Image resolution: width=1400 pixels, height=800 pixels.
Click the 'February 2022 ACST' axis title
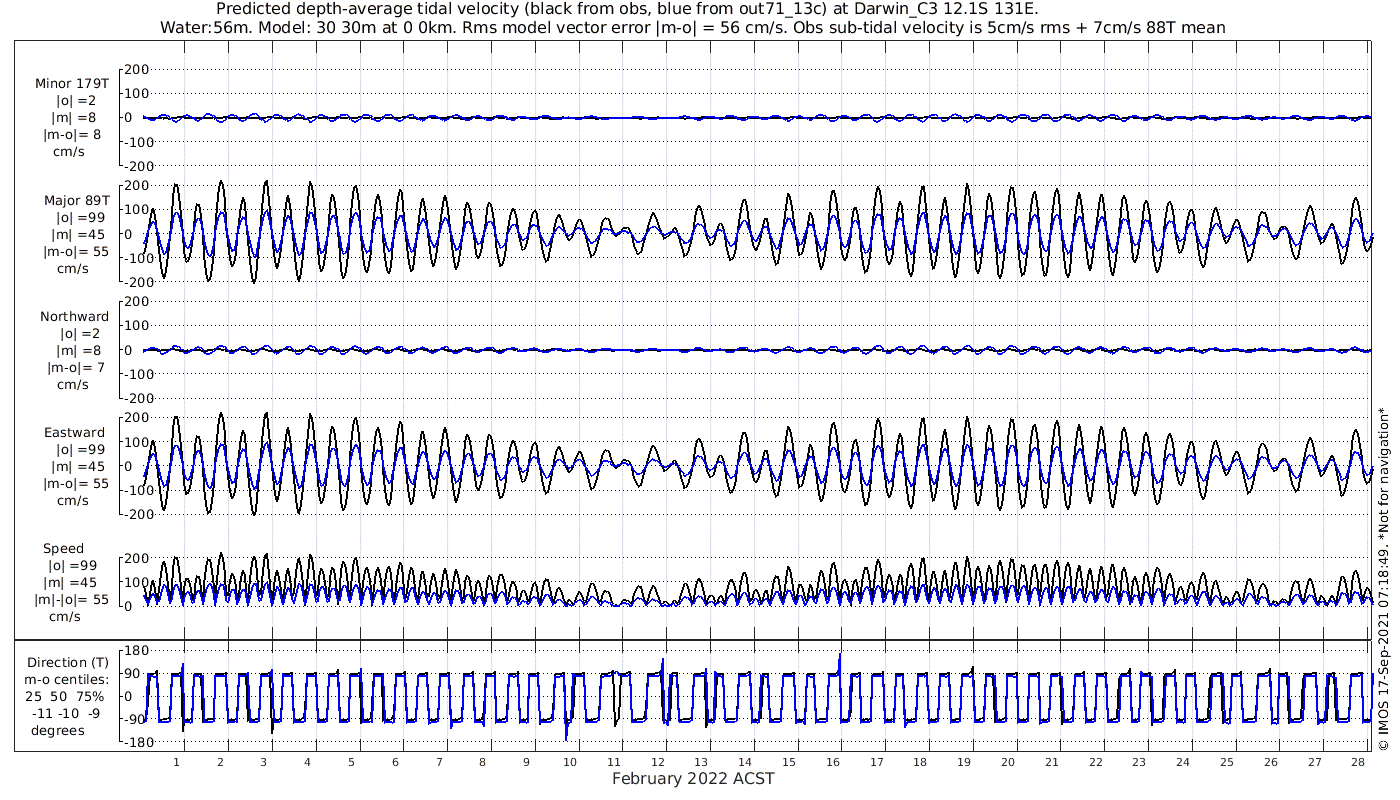coord(693,779)
